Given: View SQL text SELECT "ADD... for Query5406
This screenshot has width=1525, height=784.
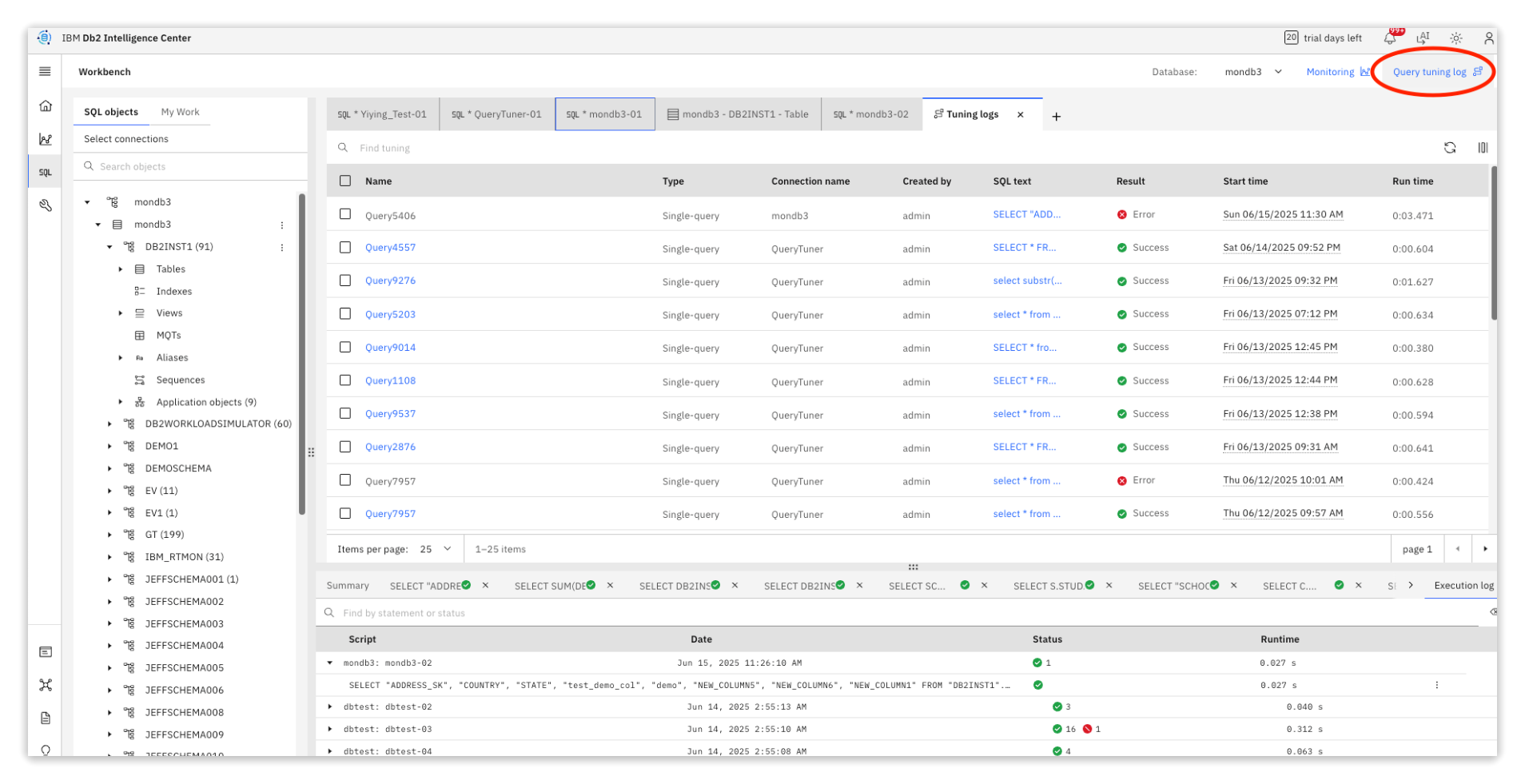Looking at the screenshot, I should 1026,214.
